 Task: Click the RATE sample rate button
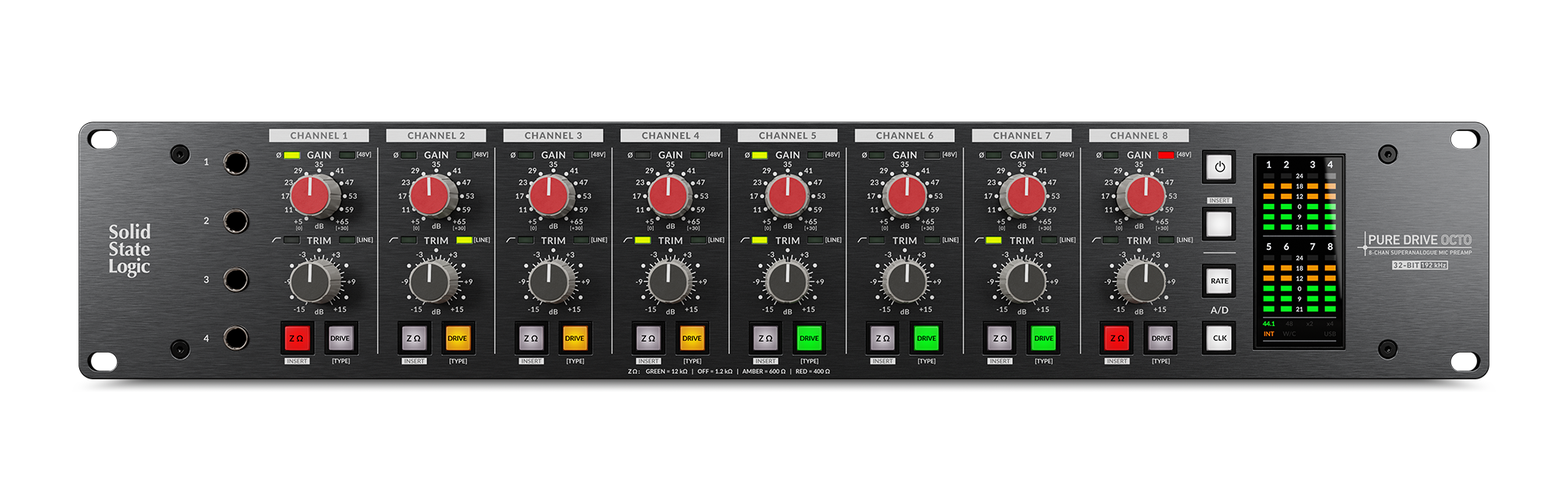[x=1219, y=281]
